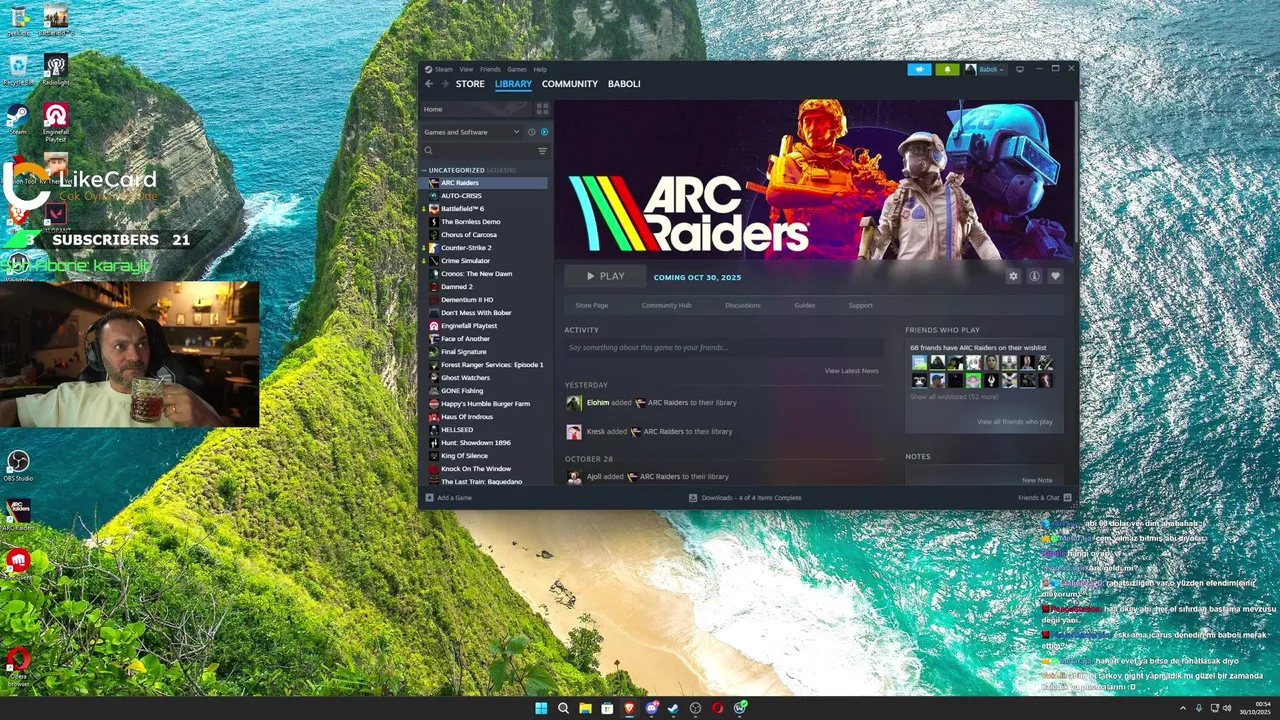This screenshot has height=720, width=1280.
Task: Select OBS Studio desktop shortcut
Action: [17, 465]
